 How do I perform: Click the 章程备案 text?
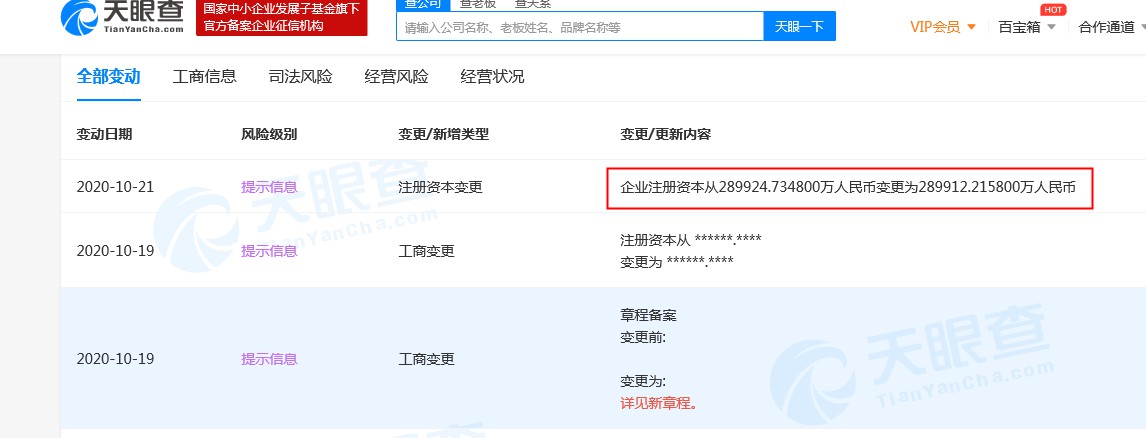pyautogui.click(x=648, y=316)
